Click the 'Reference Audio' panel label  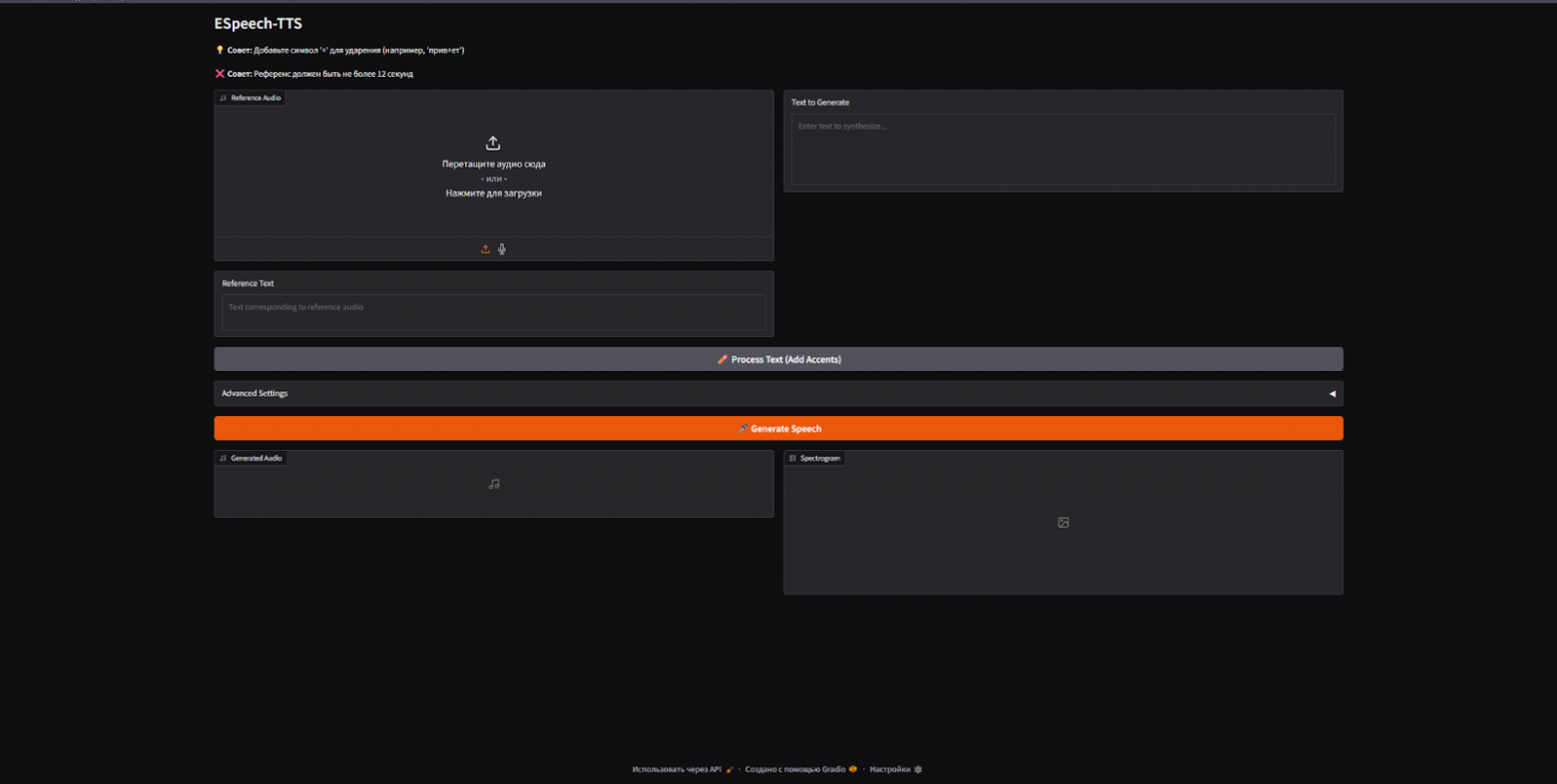click(251, 98)
